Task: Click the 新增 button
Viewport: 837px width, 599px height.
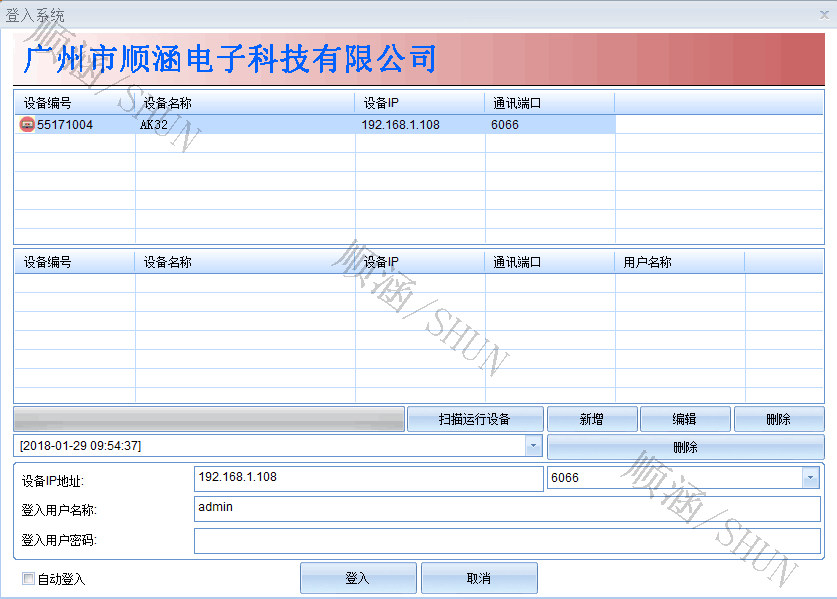Action: pyautogui.click(x=592, y=419)
